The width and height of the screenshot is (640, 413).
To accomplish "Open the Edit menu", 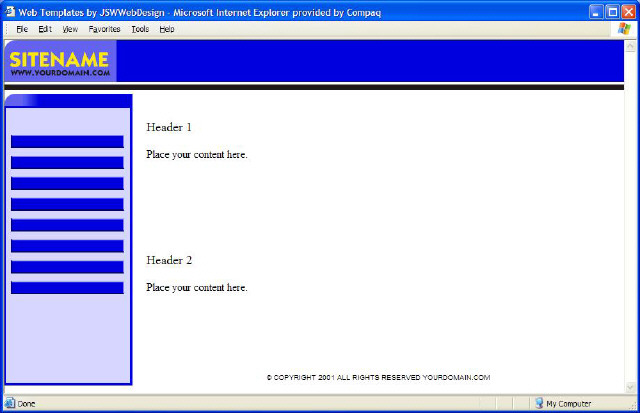I will coord(45,29).
